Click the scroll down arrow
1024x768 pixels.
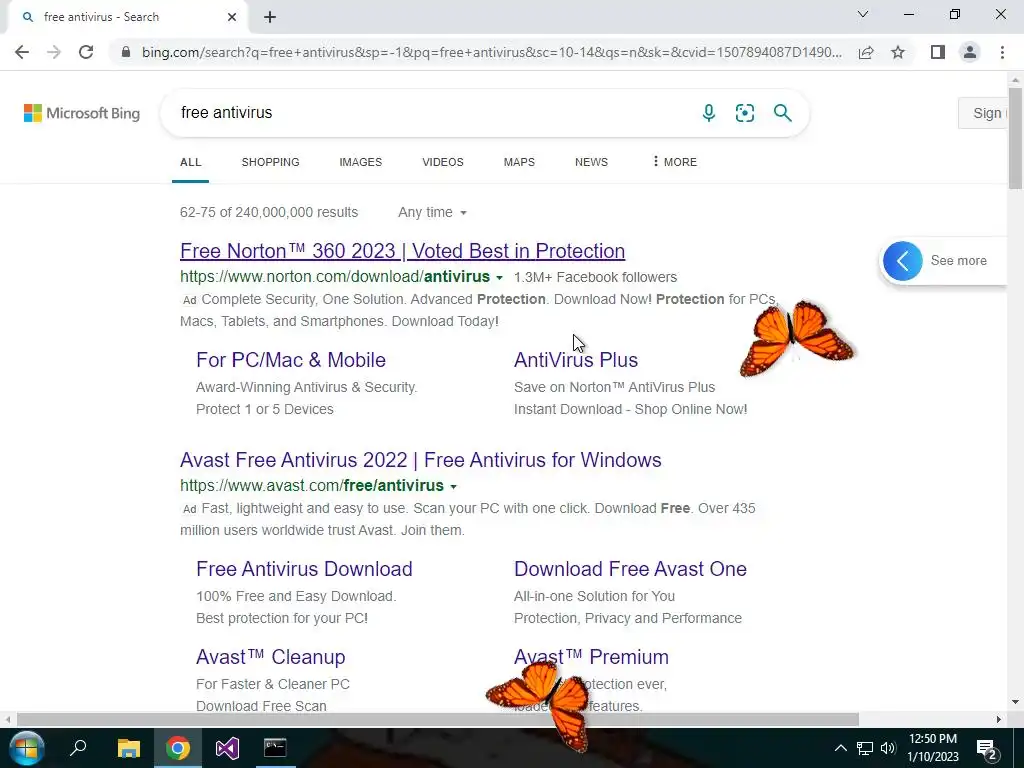pyautogui.click(x=1015, y=703)
